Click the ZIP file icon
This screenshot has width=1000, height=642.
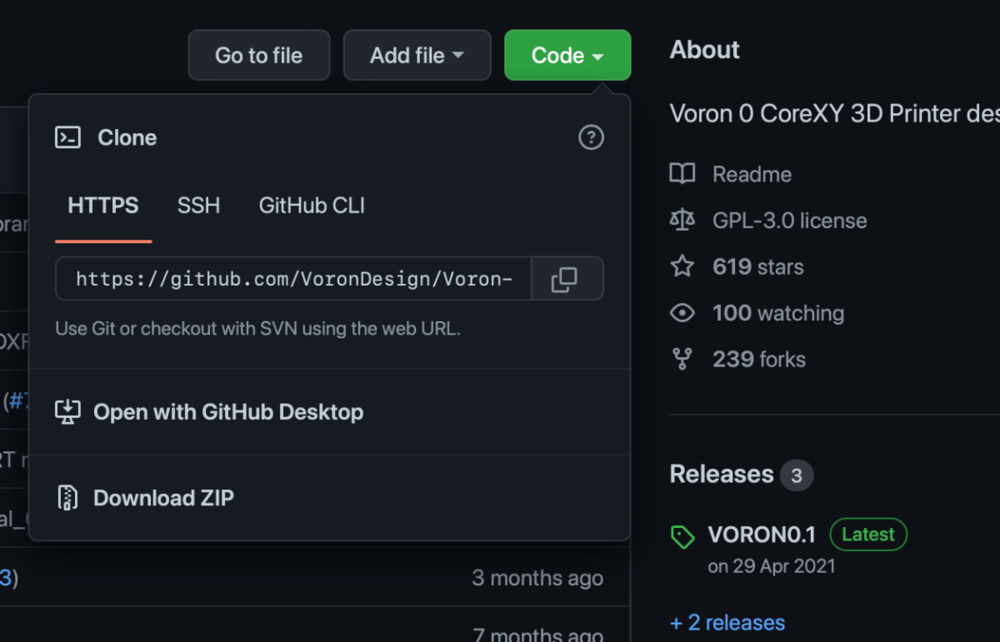(x=68, y=498)
